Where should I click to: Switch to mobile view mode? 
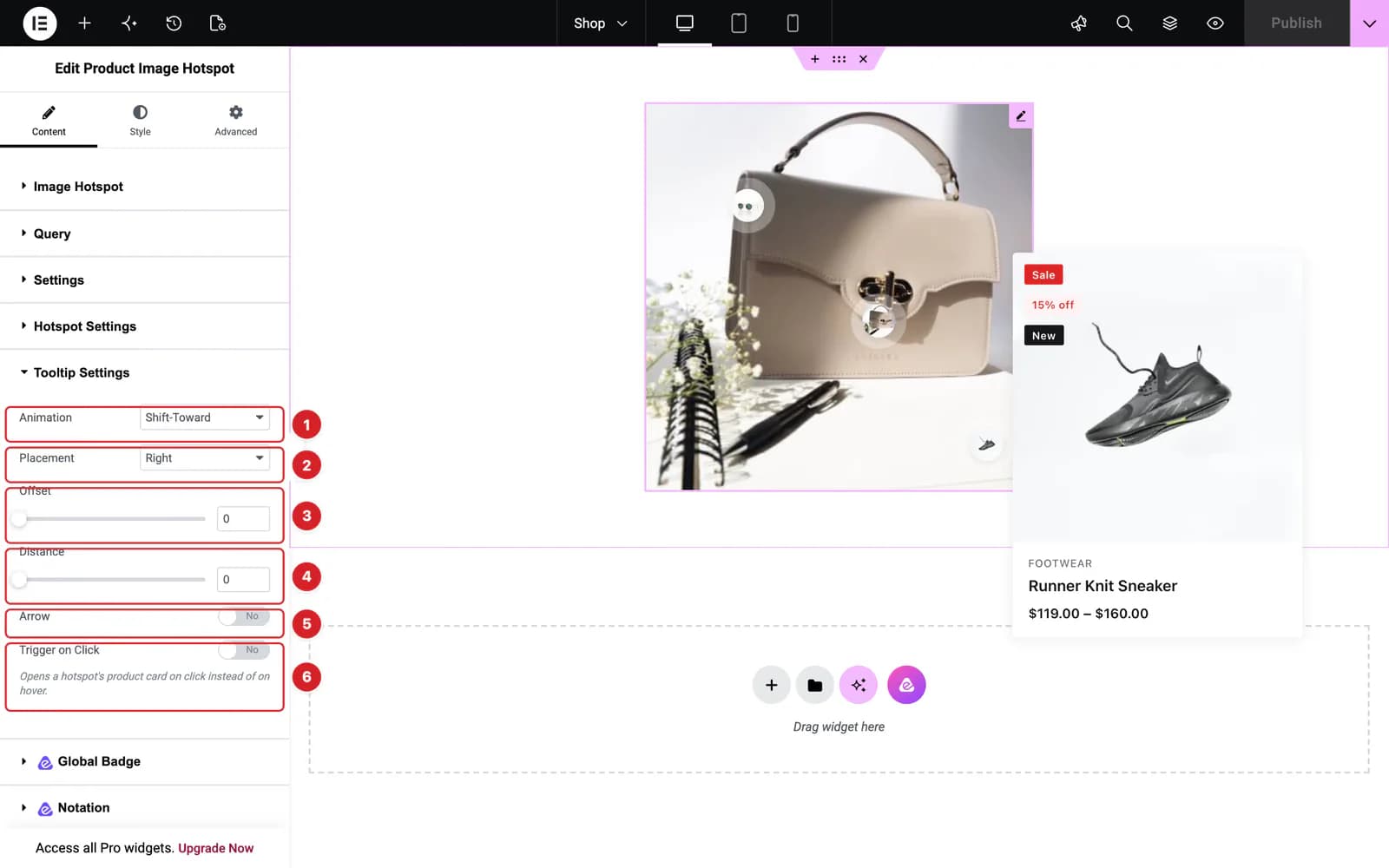pos(793,23)
